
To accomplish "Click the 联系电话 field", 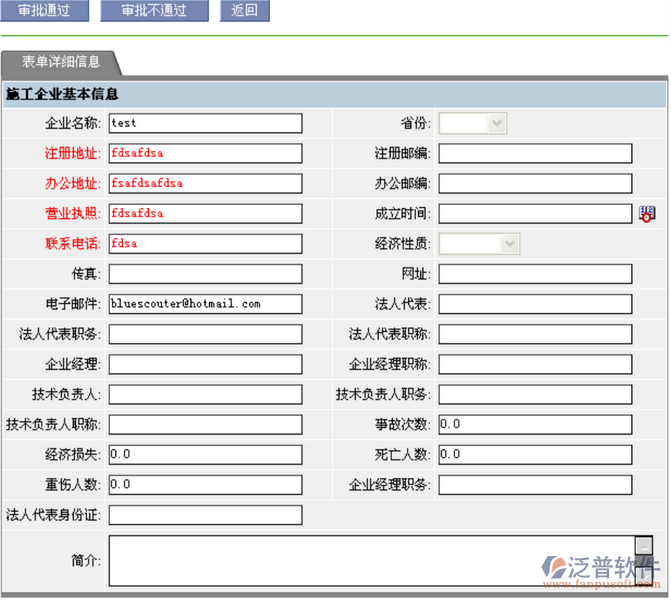I will point(205,243).
